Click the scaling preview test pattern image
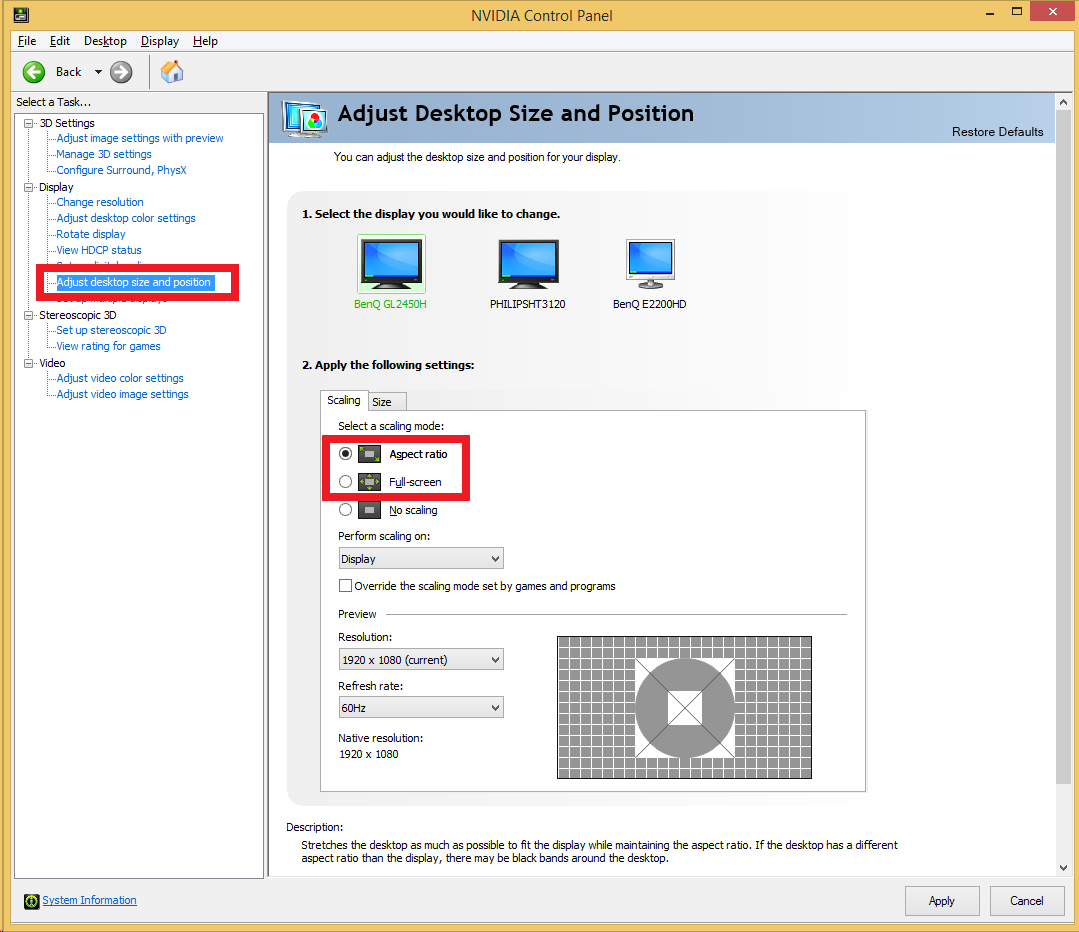Screen dimensions: 1079x932 [684, 708]
